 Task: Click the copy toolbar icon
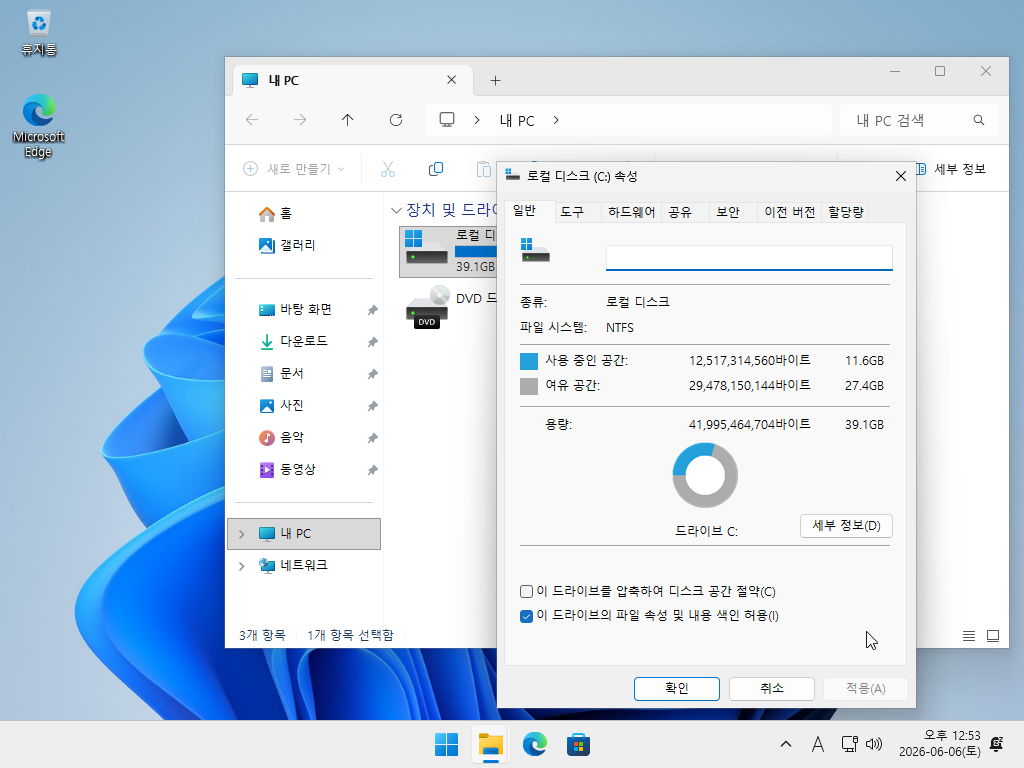436,169
